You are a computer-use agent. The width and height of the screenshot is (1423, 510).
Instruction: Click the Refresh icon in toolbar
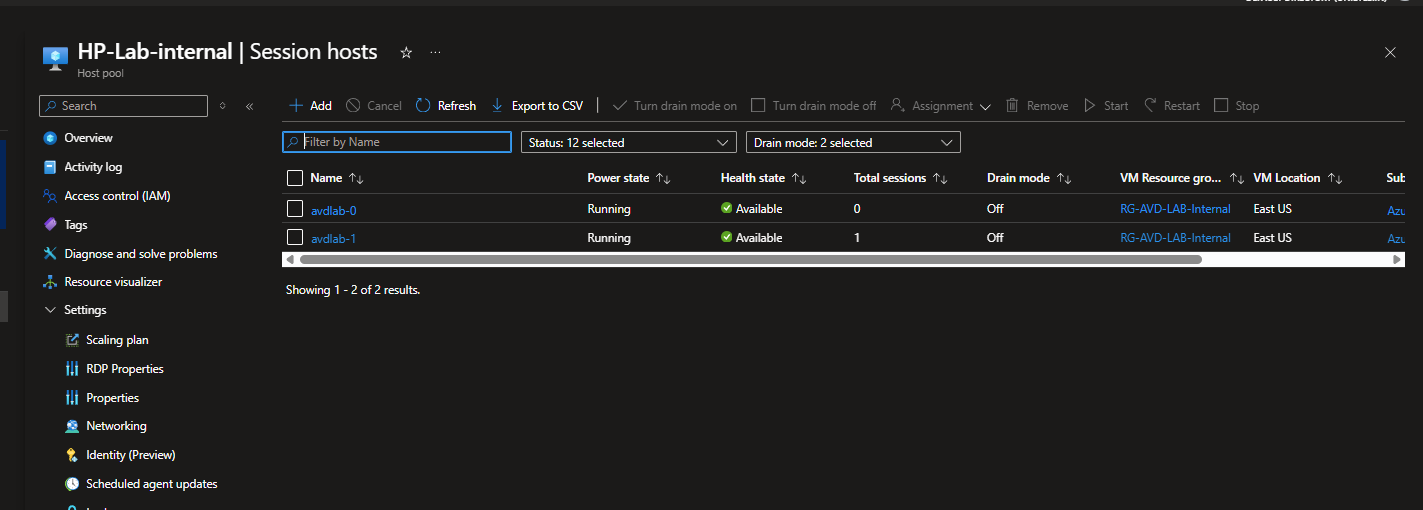(423, 105)
